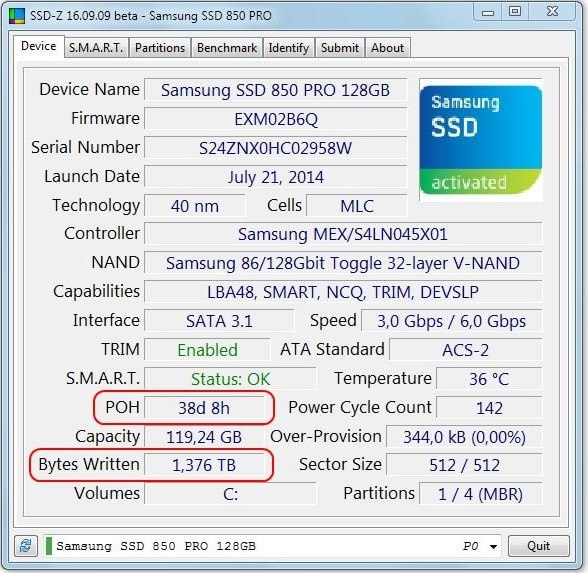Open the Submit tab
This screenshot has width=588, height=573.
[340, 48]
